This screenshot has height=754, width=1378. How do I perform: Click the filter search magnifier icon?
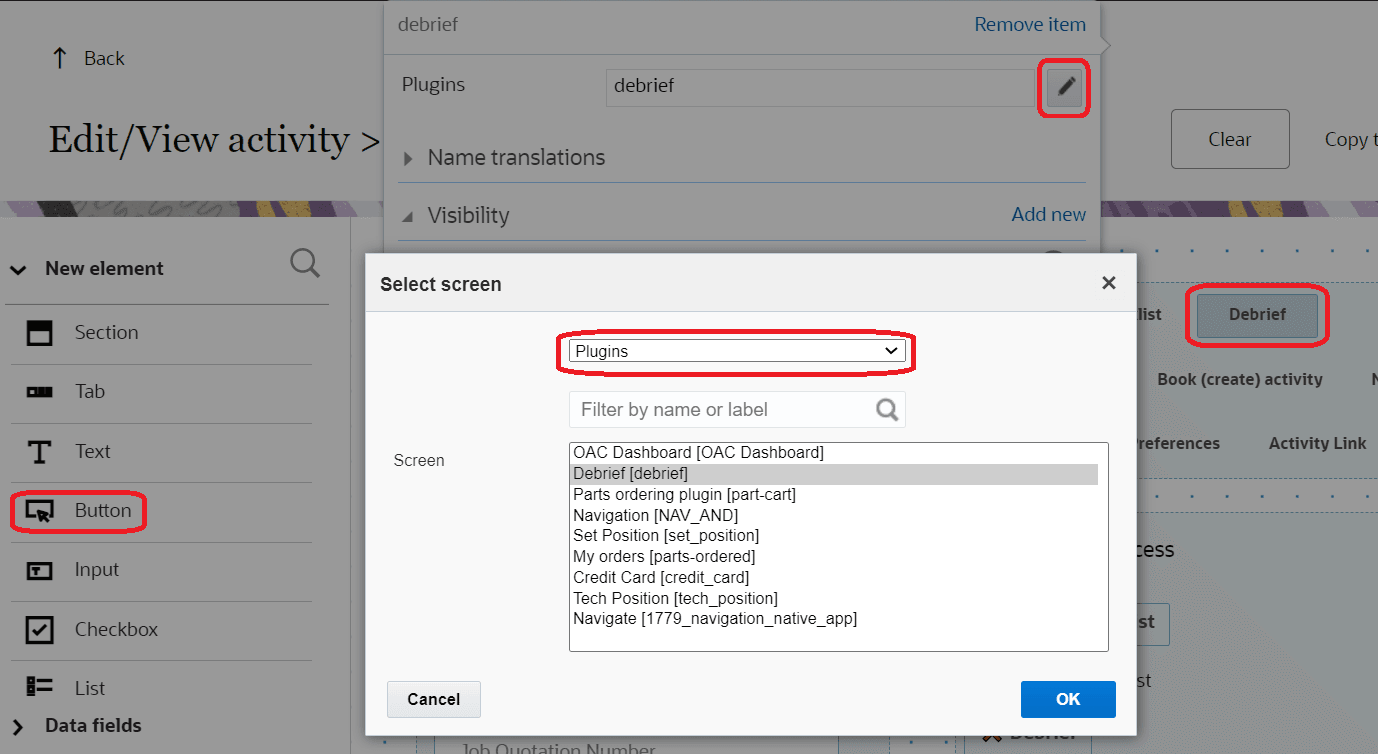coord(887,409)
